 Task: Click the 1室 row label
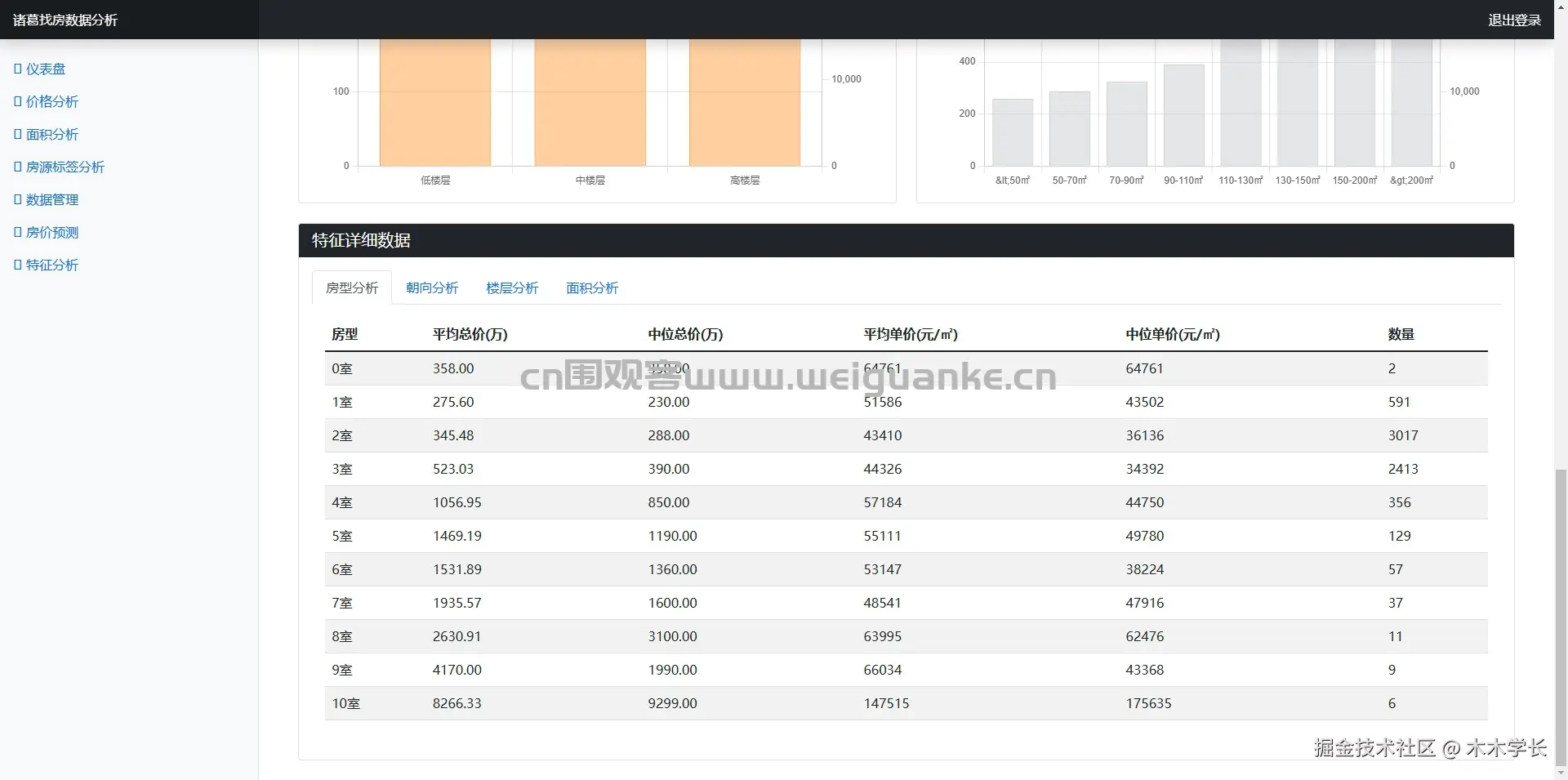coord(342,402)
